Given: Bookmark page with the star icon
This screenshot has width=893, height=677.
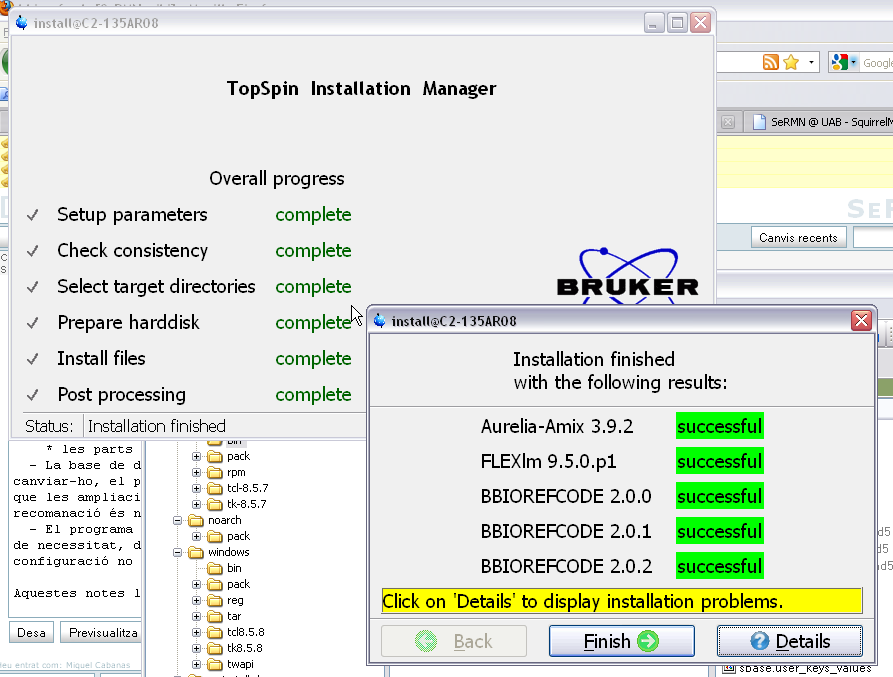Looking at the screenshot, I should click(x=791, y=63).
